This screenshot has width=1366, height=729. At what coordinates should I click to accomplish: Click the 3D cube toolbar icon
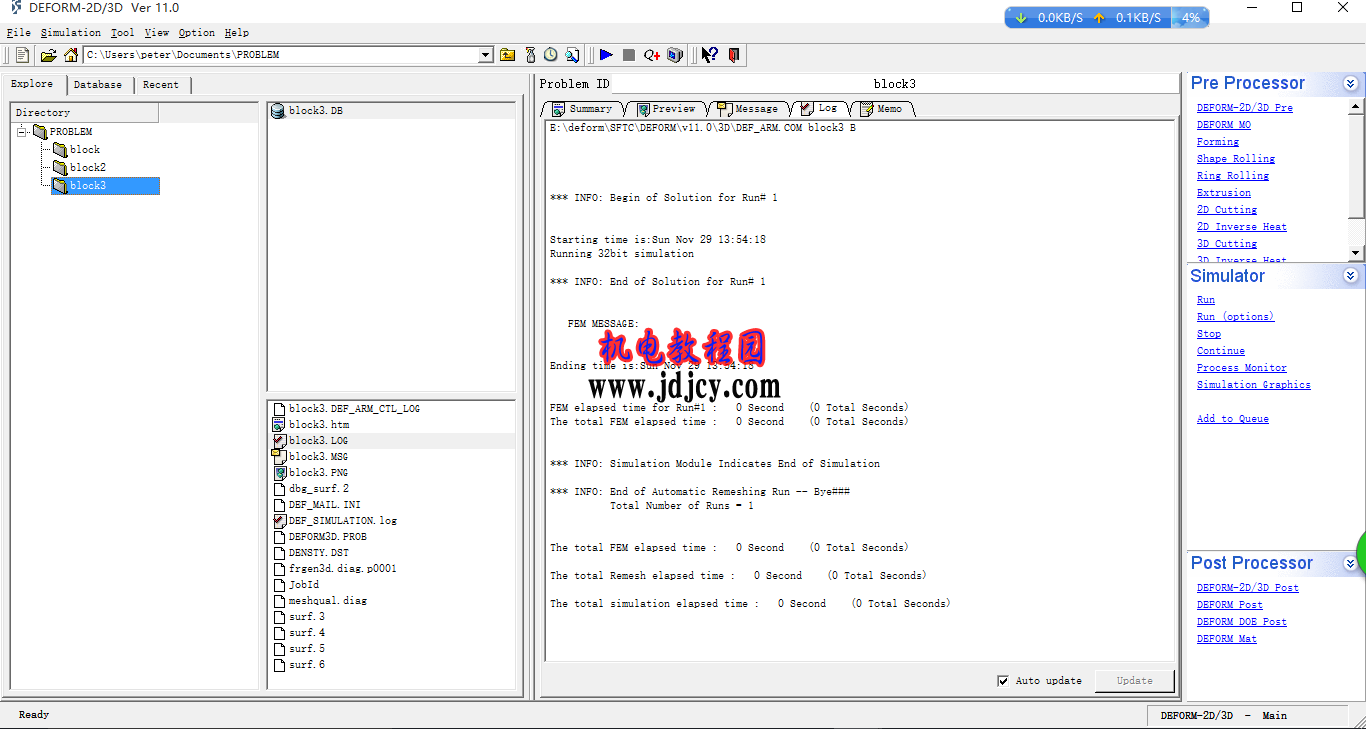[675, 55]
